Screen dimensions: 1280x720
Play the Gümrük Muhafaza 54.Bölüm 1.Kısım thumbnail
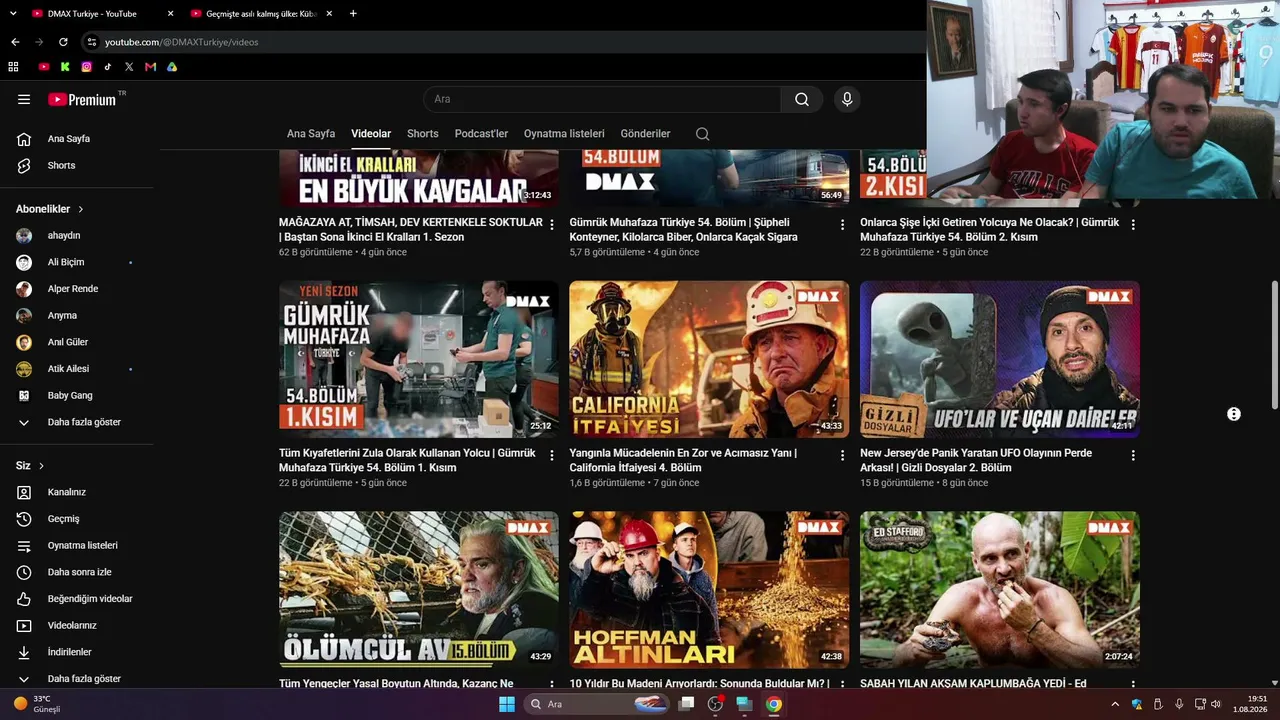419,359
